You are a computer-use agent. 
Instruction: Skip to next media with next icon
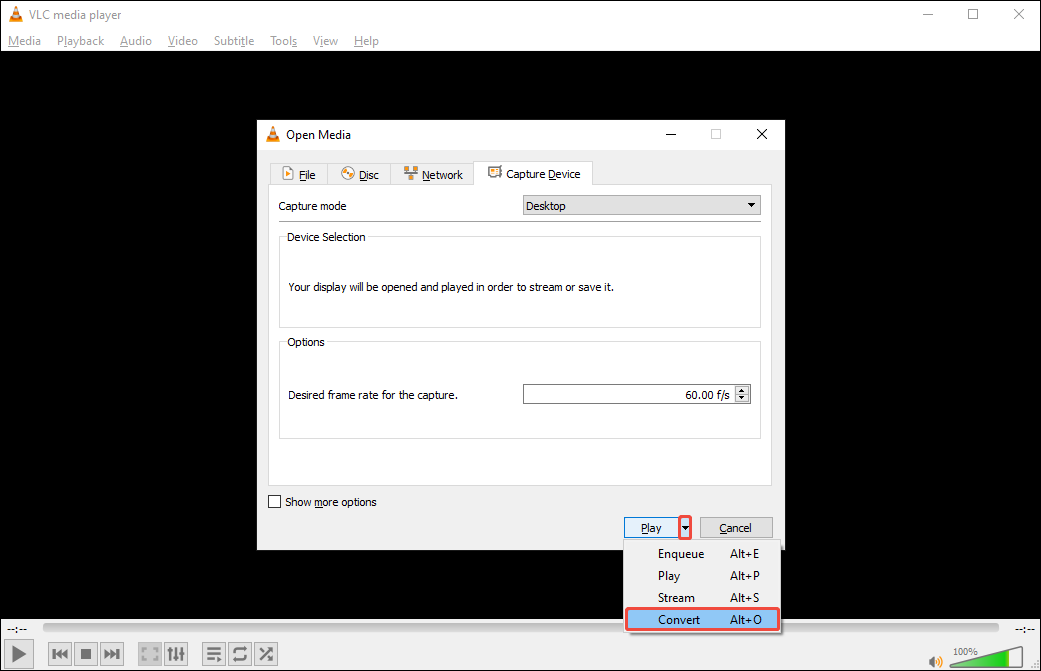click(x=111, y=653)
